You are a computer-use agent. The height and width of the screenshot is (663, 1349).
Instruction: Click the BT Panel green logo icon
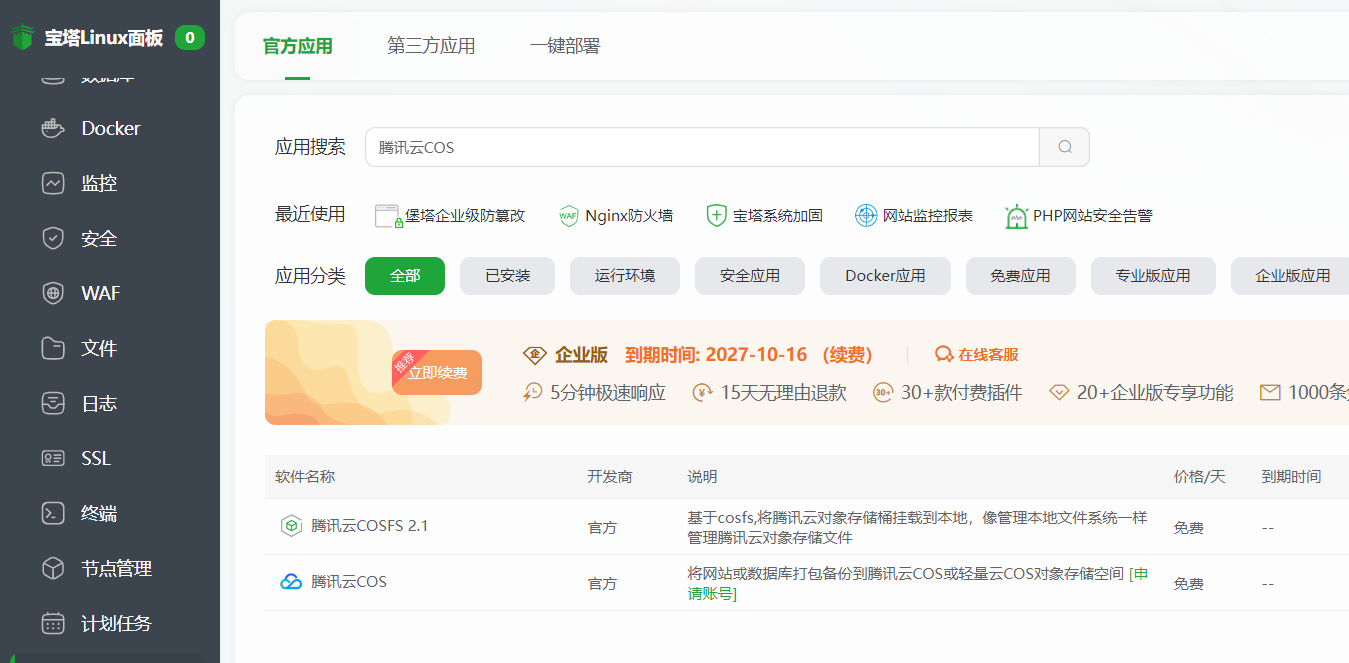[x=23, y=37]
